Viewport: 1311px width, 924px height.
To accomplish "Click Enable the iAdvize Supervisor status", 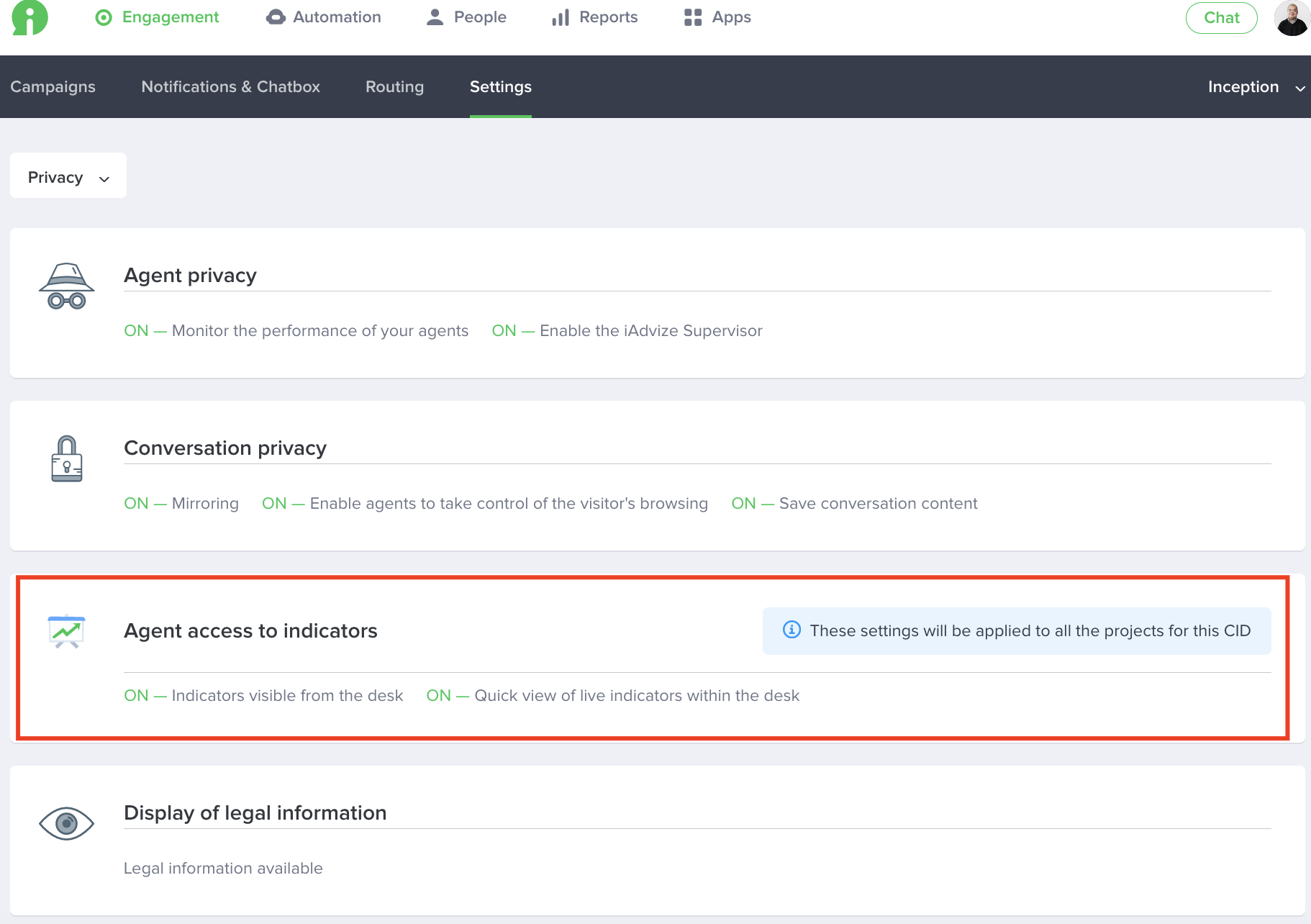I will point(627,330).
